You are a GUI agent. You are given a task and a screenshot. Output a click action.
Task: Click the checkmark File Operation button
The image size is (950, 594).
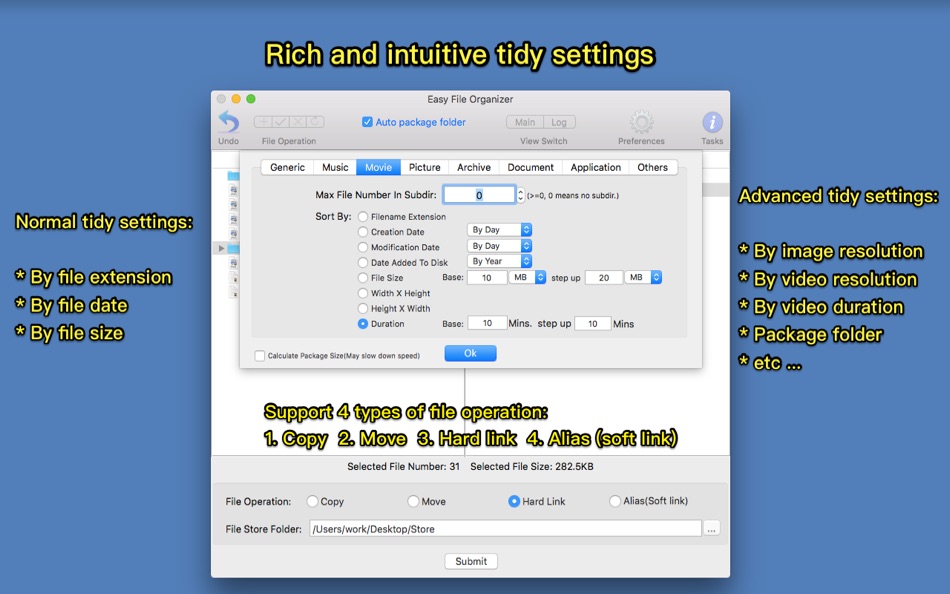pyautogui.click(x=281, y=122)
